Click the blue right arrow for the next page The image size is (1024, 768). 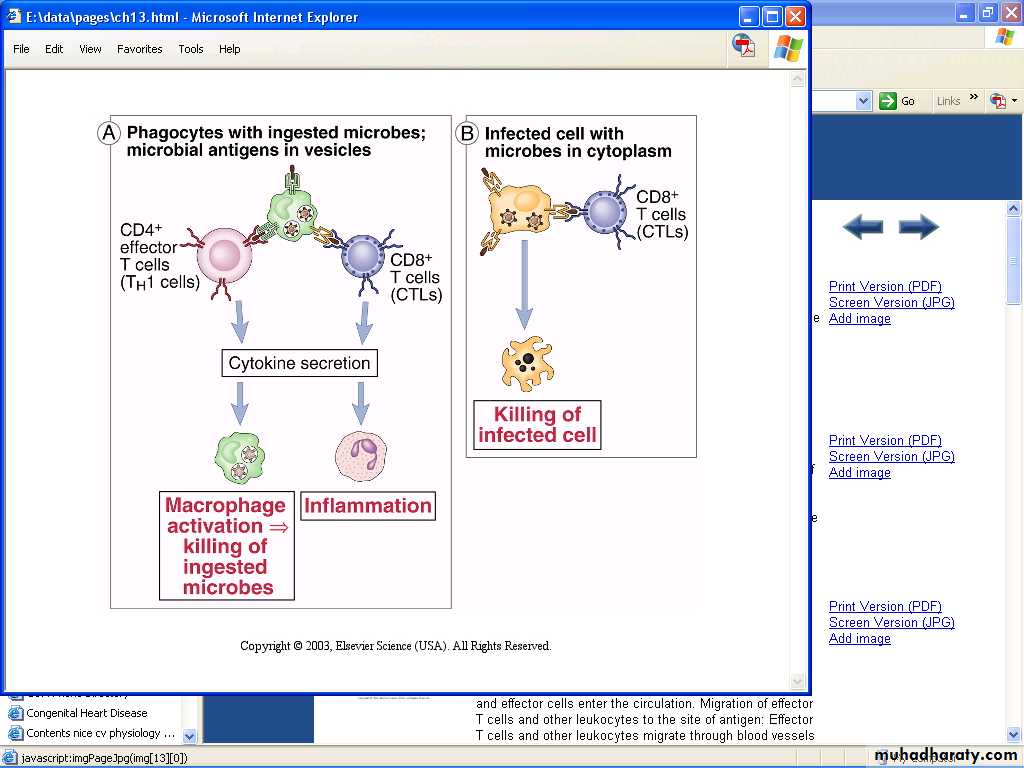tap(918, 227)
